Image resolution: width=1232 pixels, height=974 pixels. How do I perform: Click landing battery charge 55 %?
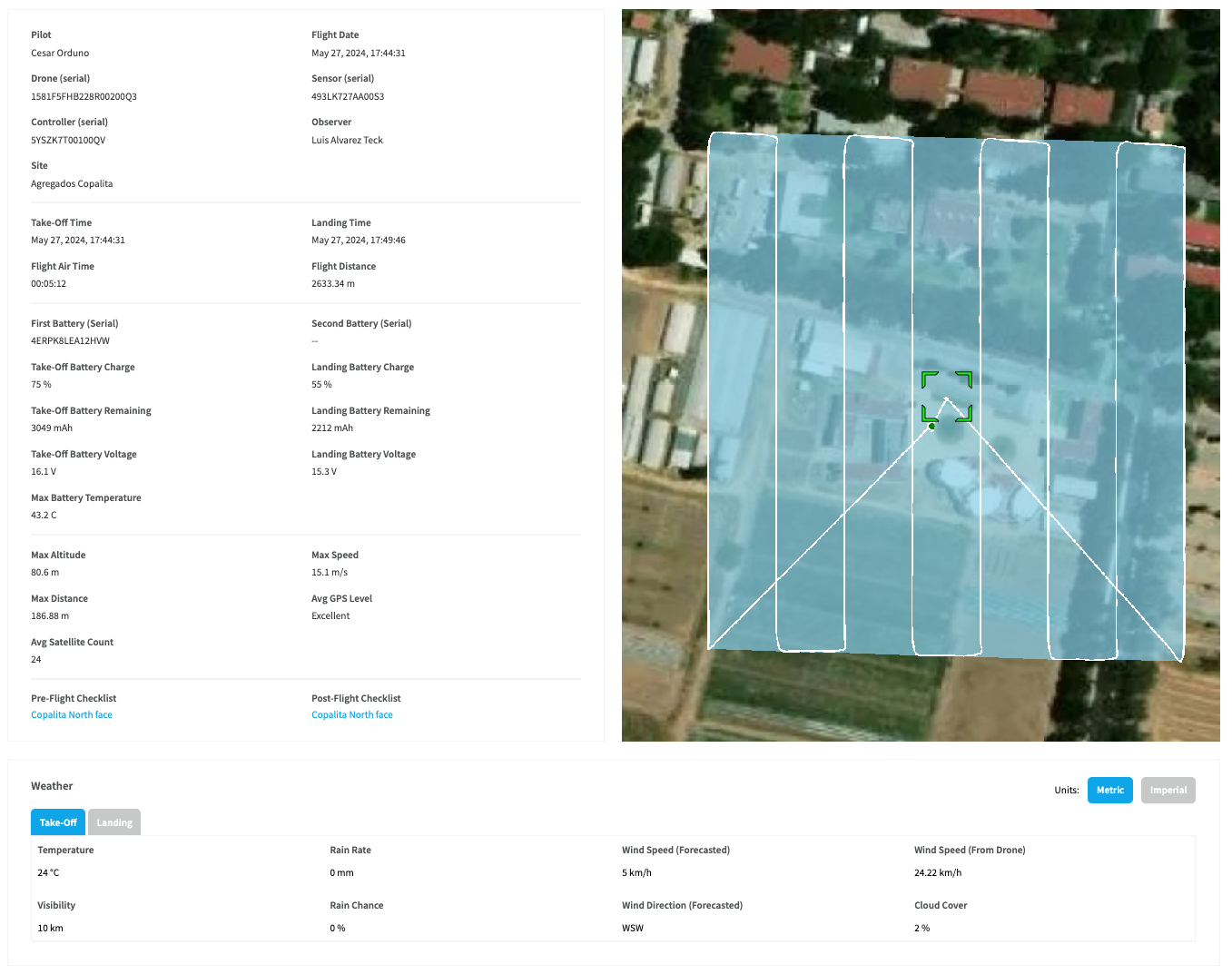click(x=321, y=385)
